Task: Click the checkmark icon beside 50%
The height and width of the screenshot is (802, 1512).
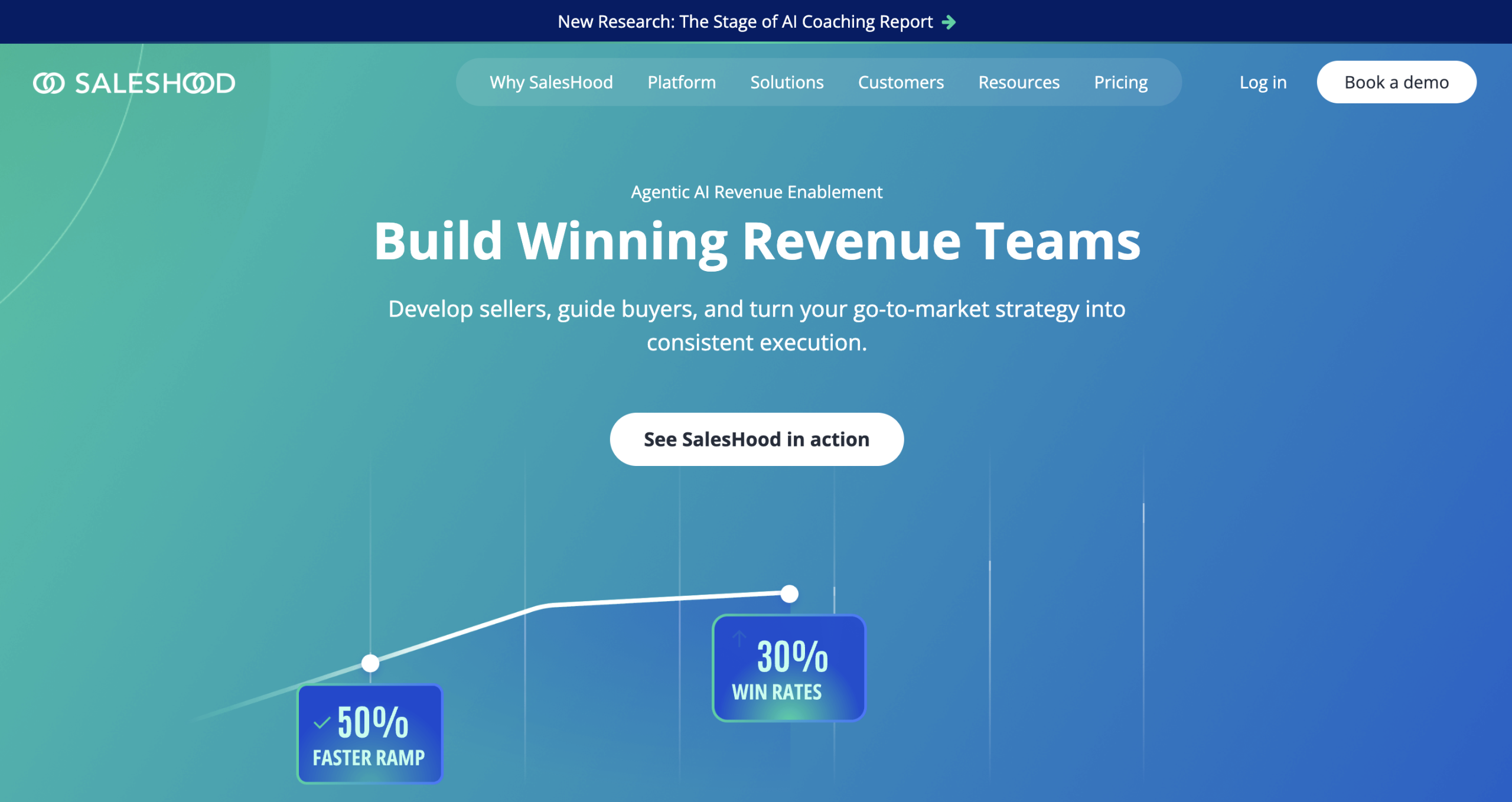Action: pyautogui.click(x=322, y=723)
